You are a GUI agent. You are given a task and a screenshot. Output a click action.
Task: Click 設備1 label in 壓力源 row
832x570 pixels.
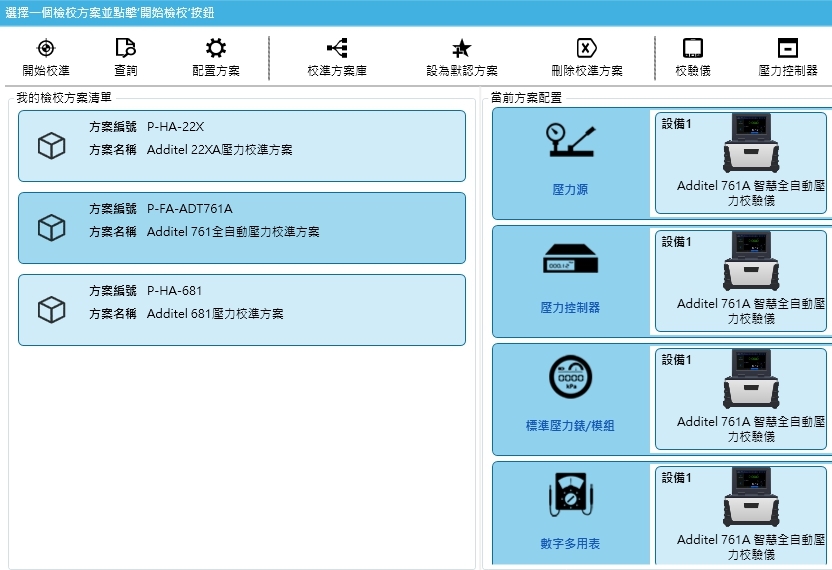pyautogui.click(x=677, y=124)
